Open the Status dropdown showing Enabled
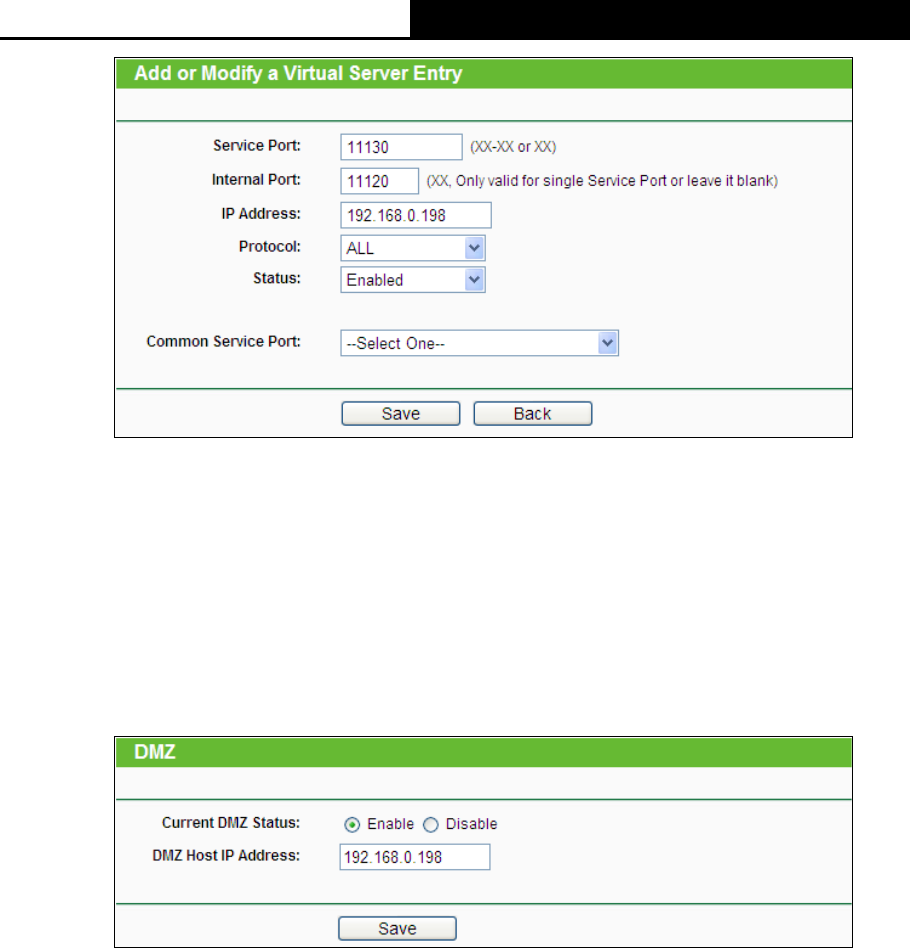Screen dimensions: 910x948 pyautogui.click(x=412, y=280)
